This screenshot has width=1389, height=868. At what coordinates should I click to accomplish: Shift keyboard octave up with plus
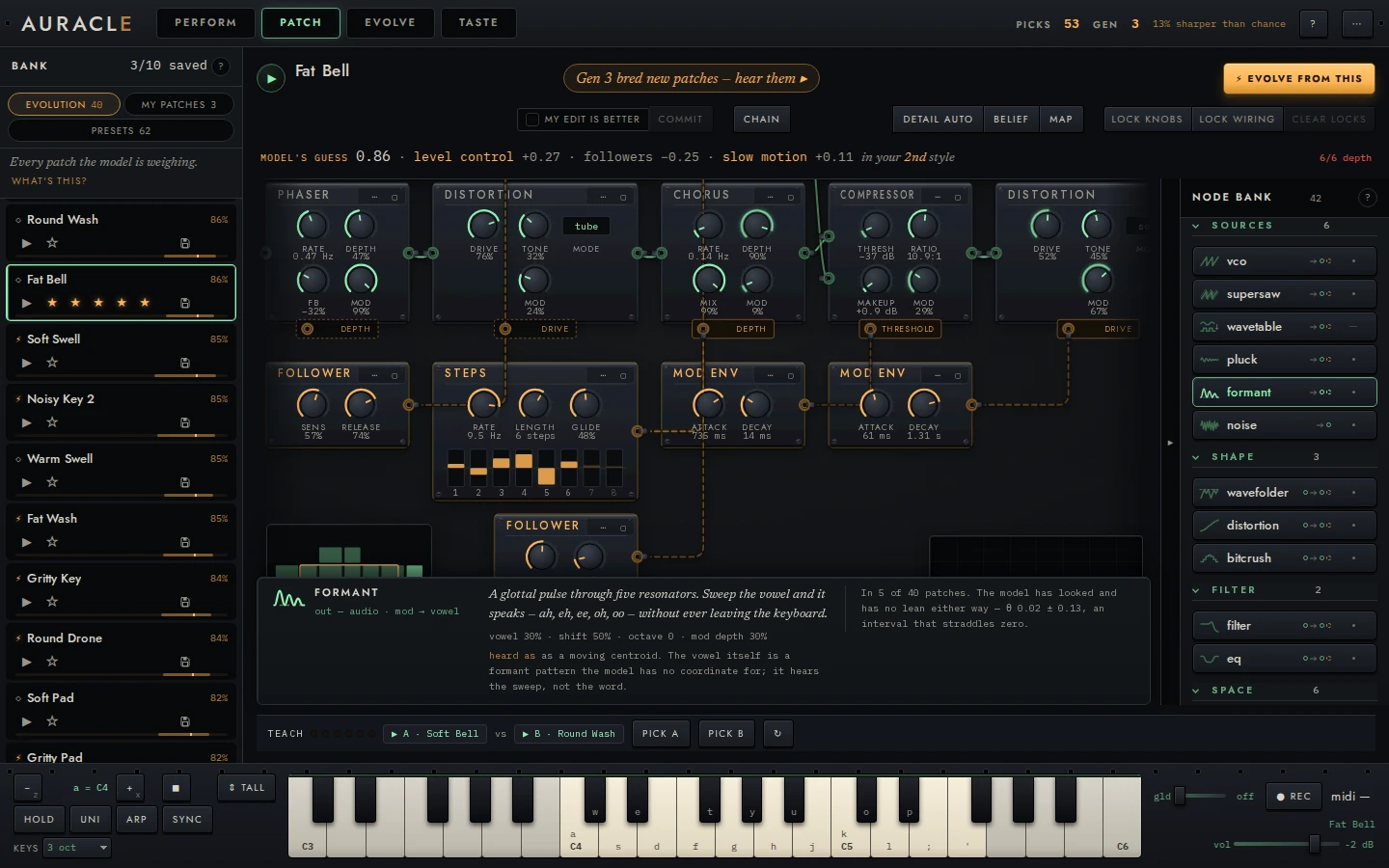[x=130, y=788]
